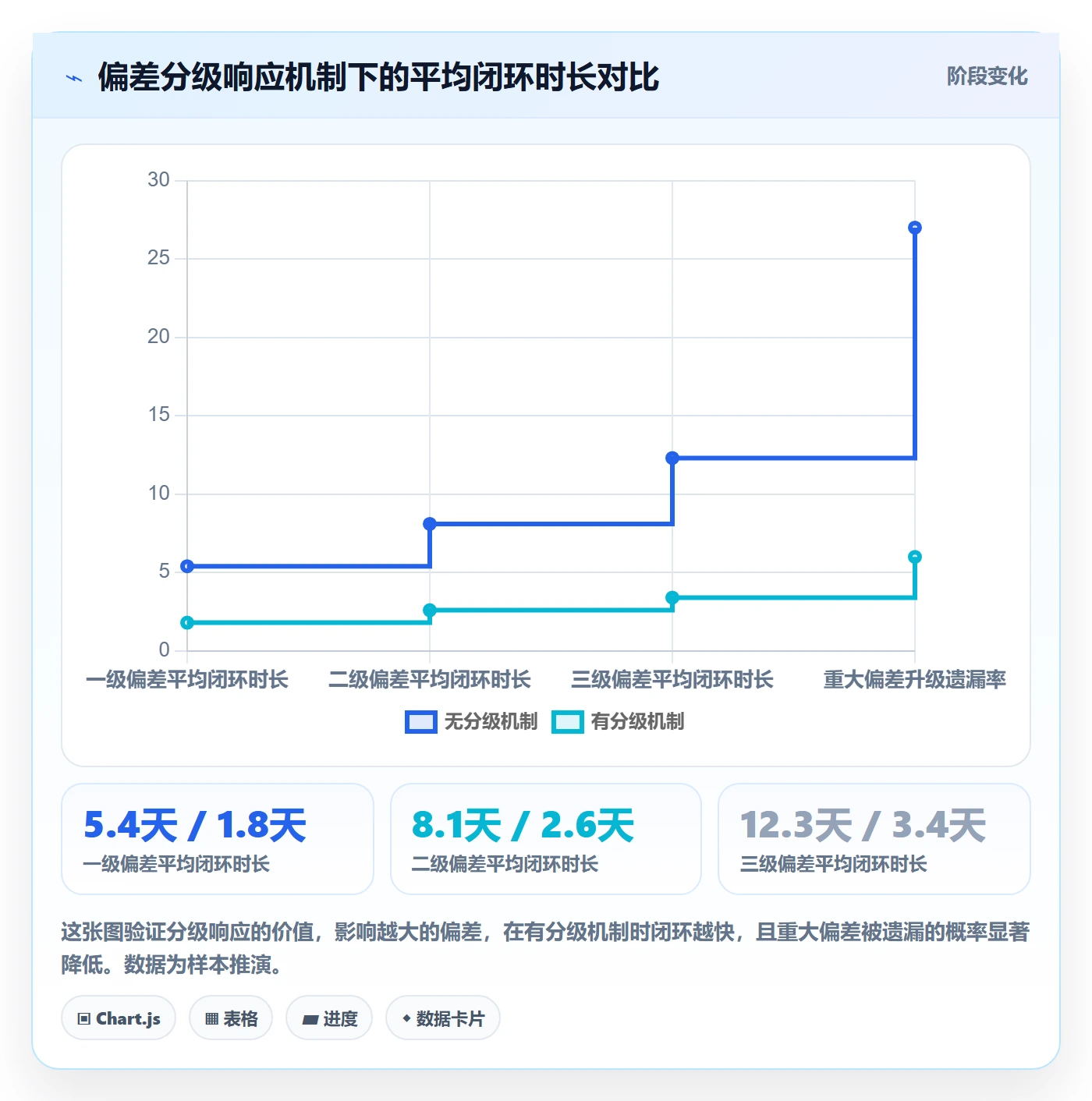Click the blue data point at 一级偏差平均闭环时长
Screen dimensions: 1092x1101
(187, 566)
